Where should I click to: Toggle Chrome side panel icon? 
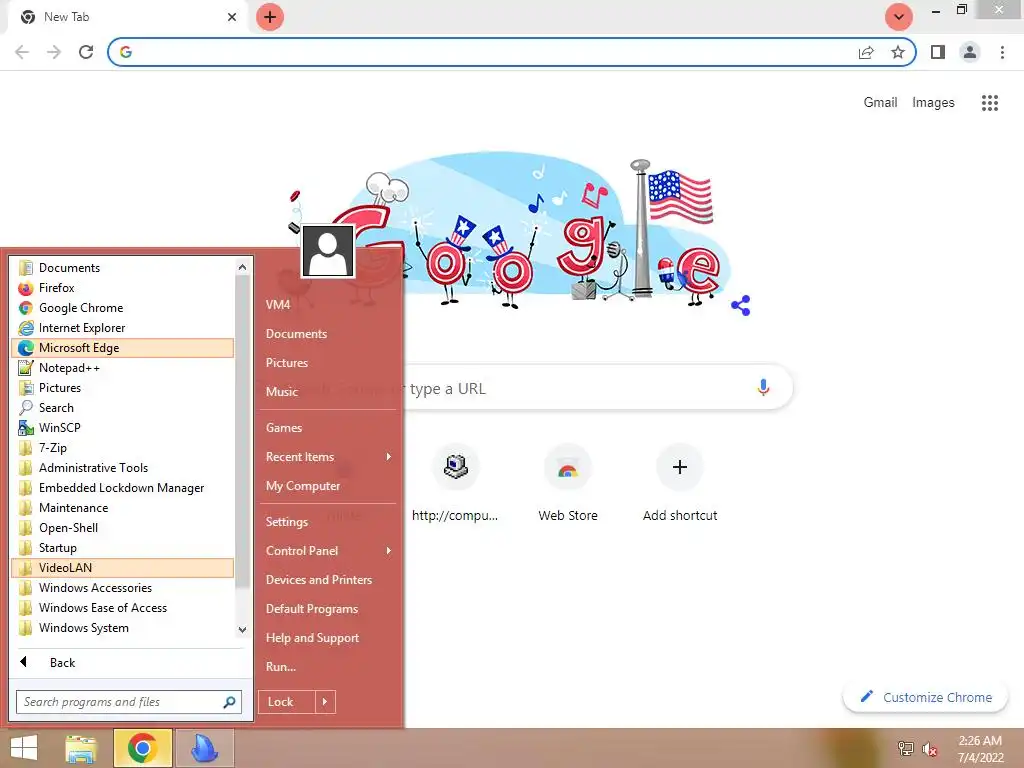pyautogui.click(x=938, y=52)
